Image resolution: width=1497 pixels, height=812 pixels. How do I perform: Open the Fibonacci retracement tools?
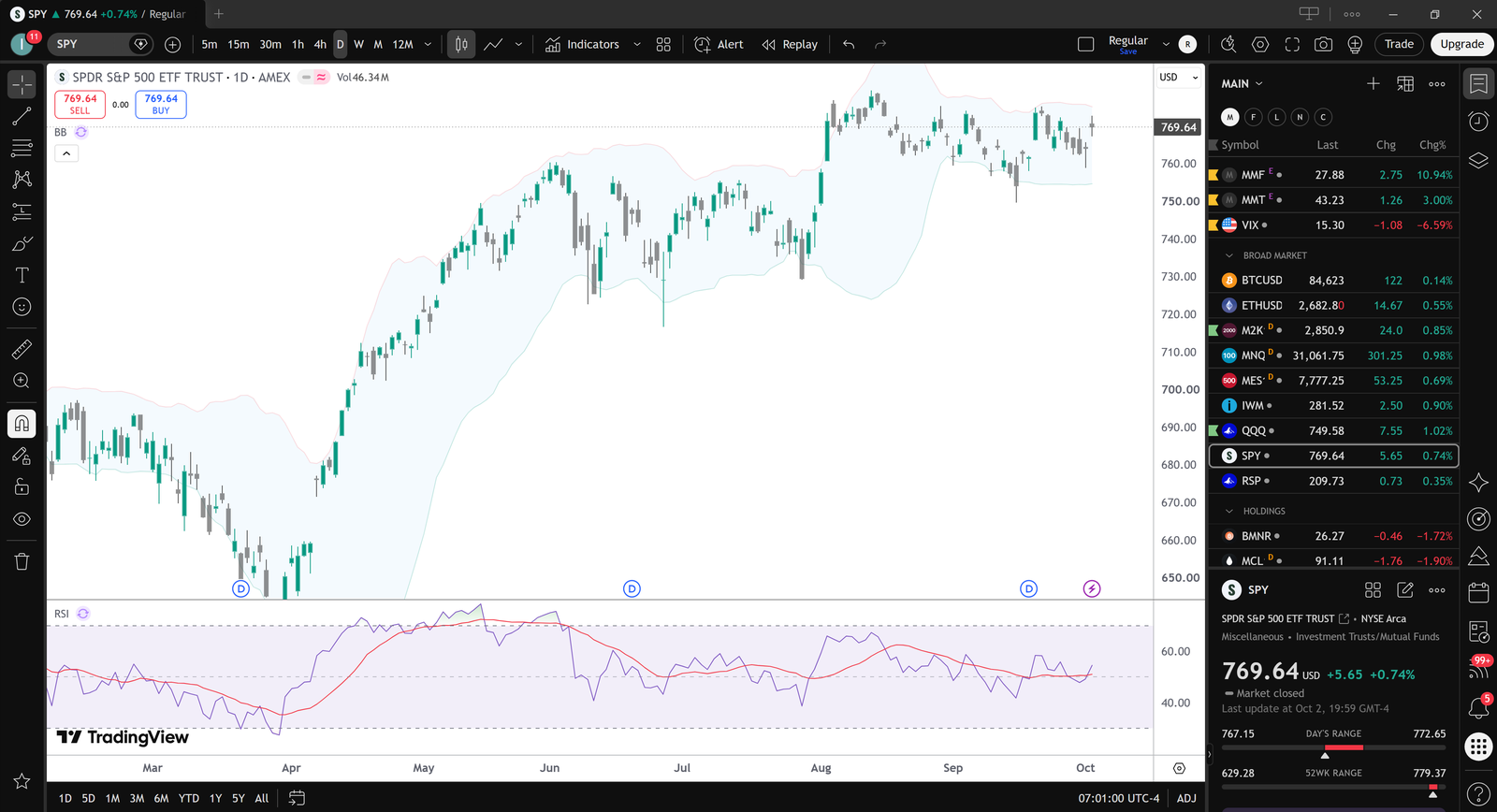click(x=22, y=149)
